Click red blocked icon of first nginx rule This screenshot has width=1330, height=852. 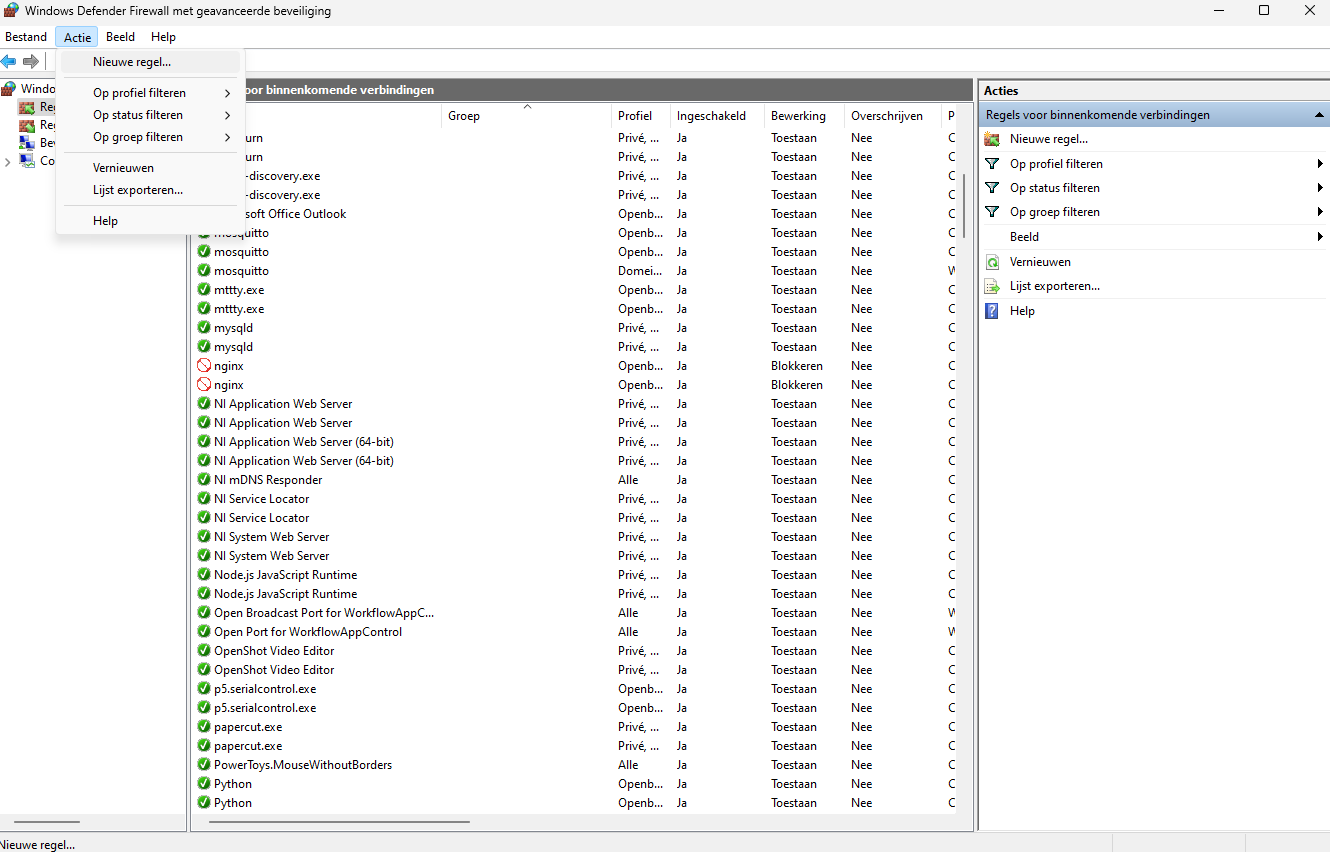(204, 366)
